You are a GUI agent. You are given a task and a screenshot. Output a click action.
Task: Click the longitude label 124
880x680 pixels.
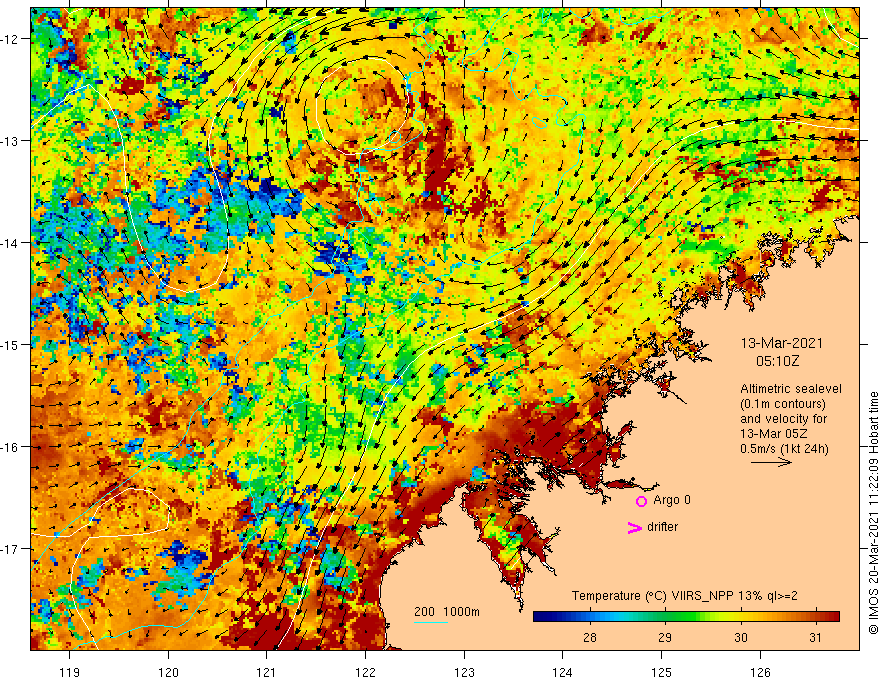(x=562, y=672)
